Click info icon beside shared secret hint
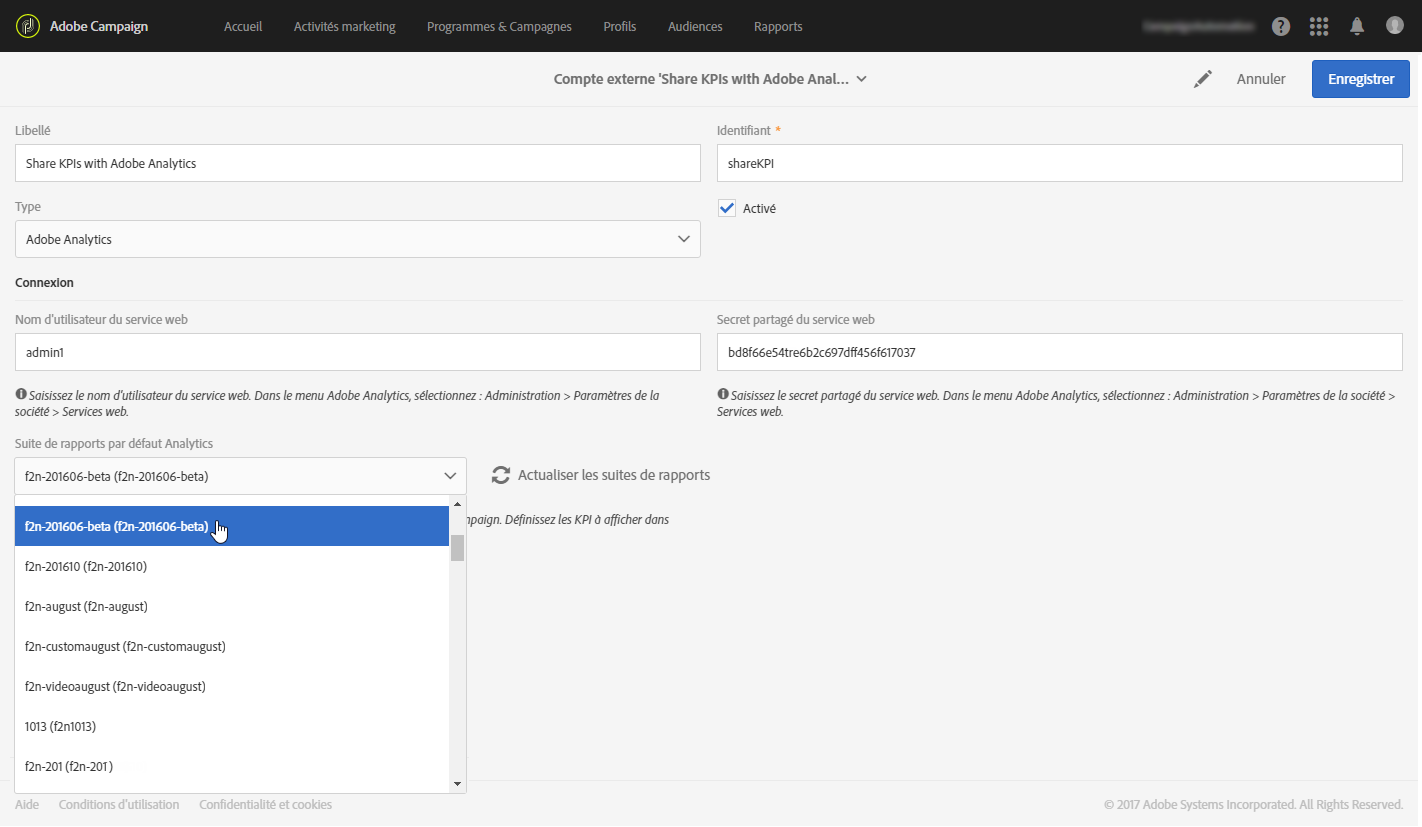The width and height of the screenshot is (1422, 827). tap(723, 395)
